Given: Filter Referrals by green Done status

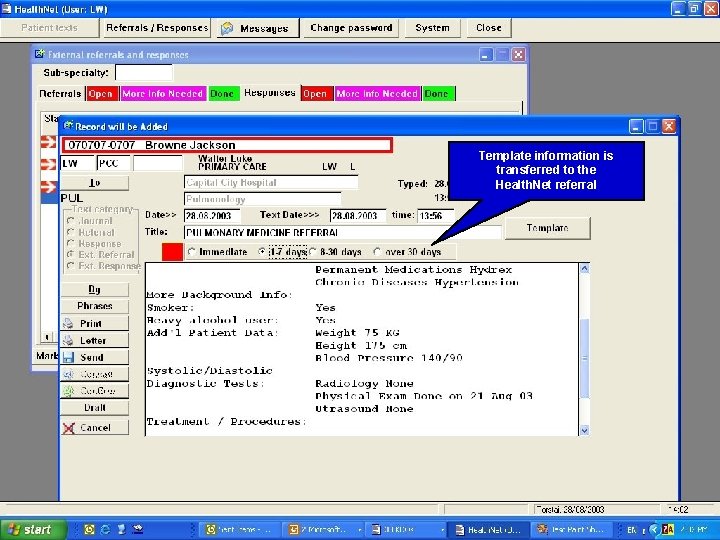Looking at the screenshot, I should point(223,94).
